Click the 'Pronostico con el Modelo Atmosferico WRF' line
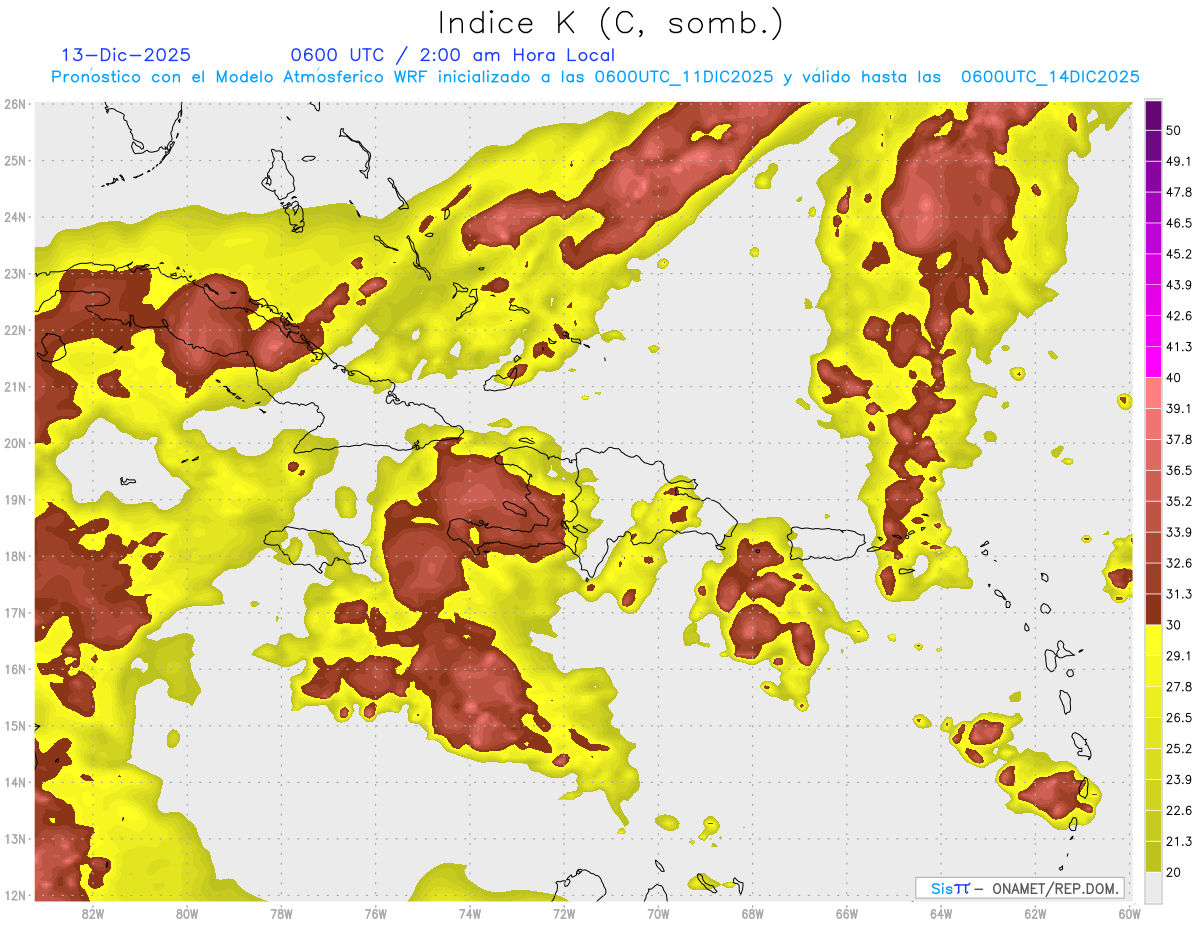Screen dimensions: 1200x927 coord(595,77)
